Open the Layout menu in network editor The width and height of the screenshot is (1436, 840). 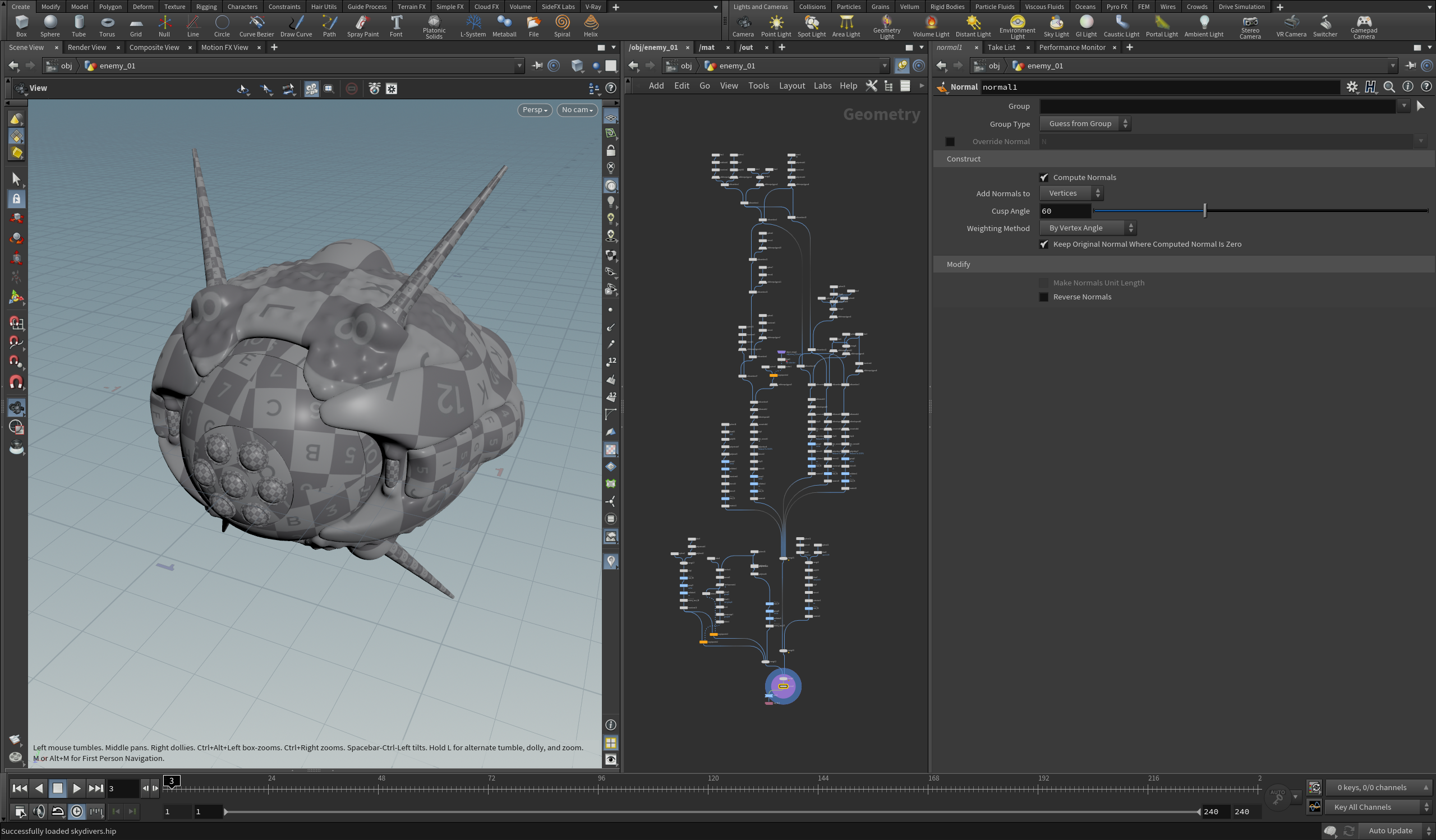(x=791, y=85)
